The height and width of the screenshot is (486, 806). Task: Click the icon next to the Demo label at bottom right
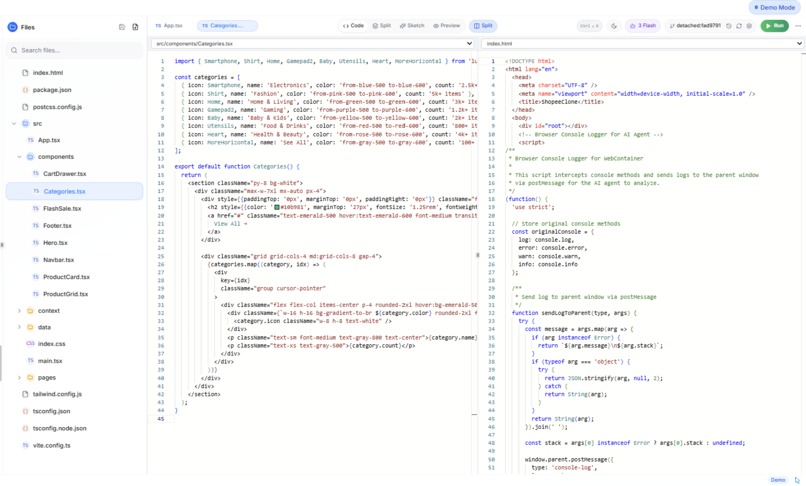tap(797, 480)
